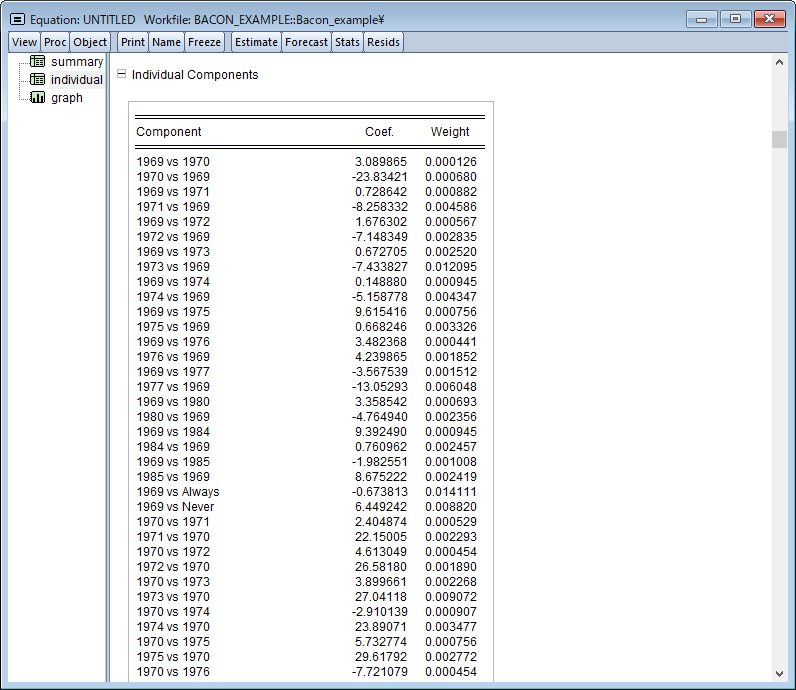Click the Forecast button

[x=306, y=42]
